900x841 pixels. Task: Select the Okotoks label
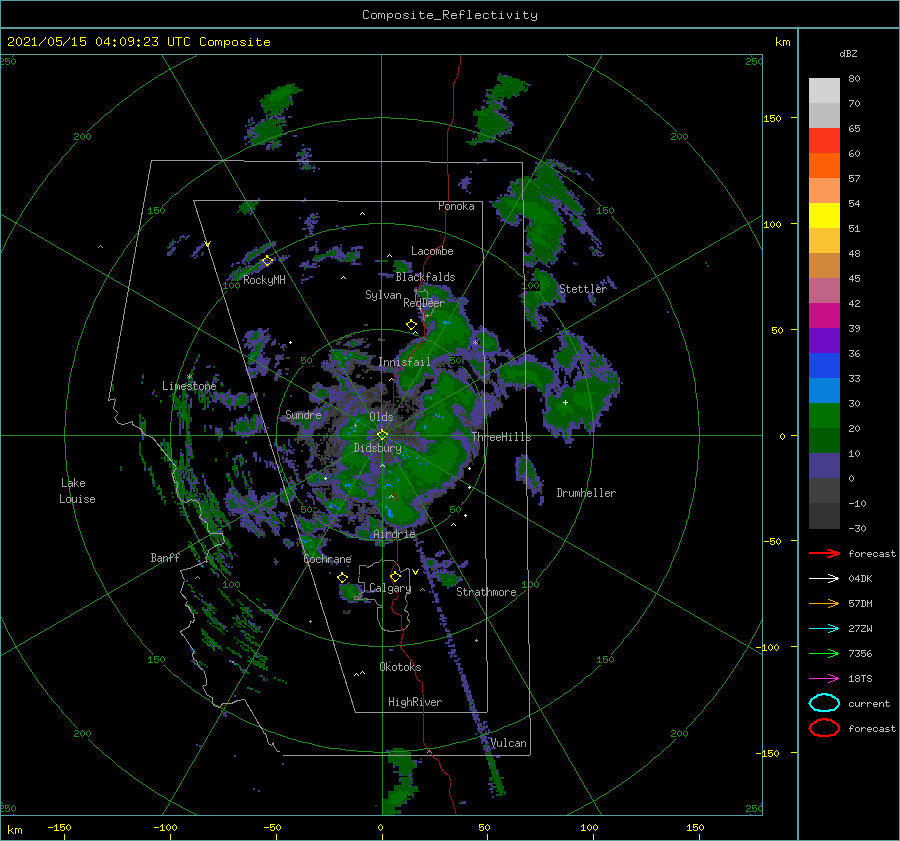point(400,667)
